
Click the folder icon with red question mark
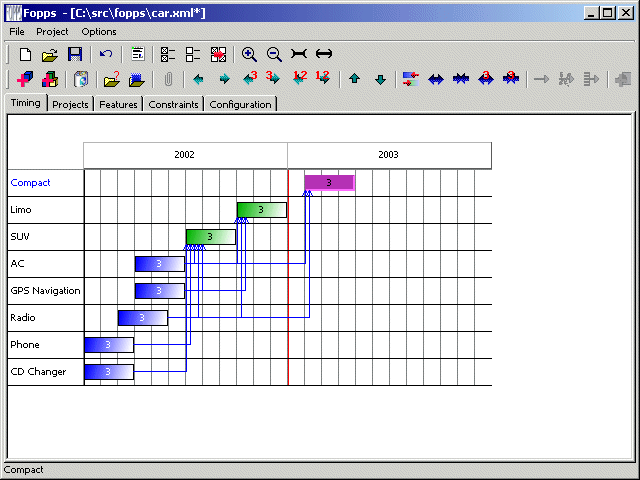tap(111, 79)
